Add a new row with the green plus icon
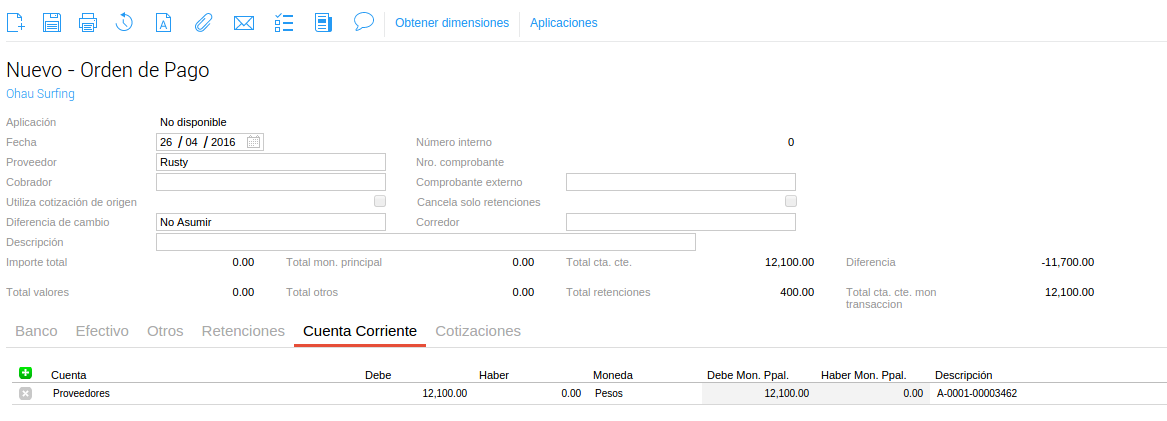 coord(26,373)
